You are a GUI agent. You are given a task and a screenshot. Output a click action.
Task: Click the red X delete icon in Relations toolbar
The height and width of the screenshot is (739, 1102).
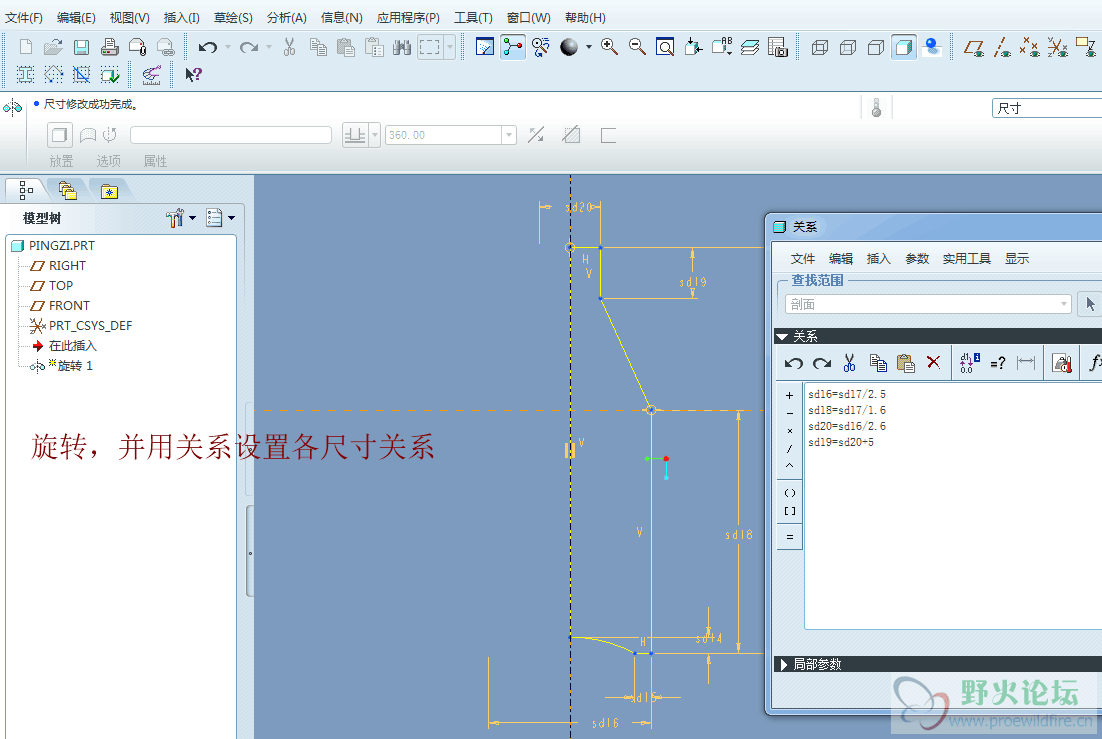pyautogui.click(x=933, y=363)
